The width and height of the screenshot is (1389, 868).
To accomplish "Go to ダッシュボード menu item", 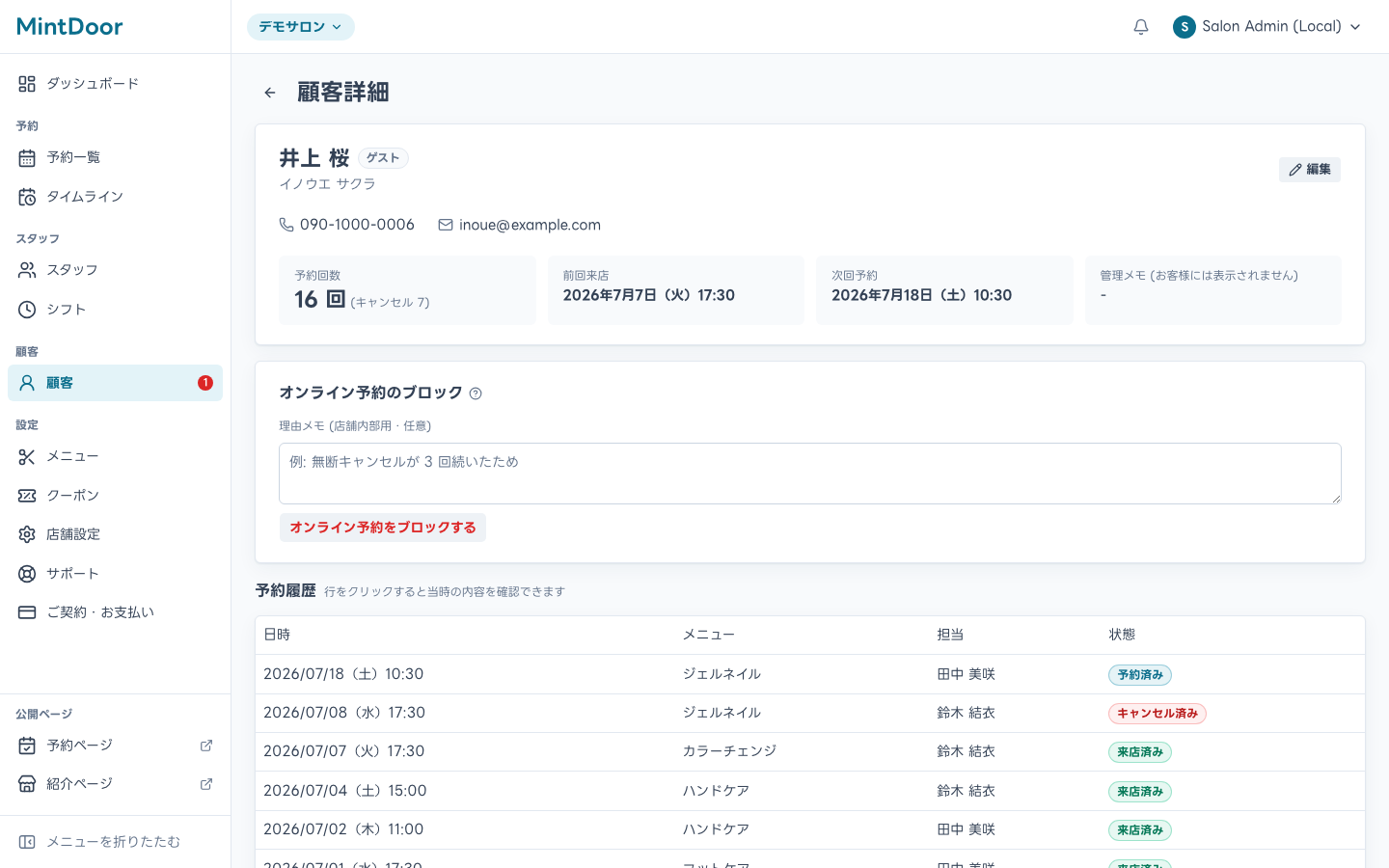I will 116,84.
